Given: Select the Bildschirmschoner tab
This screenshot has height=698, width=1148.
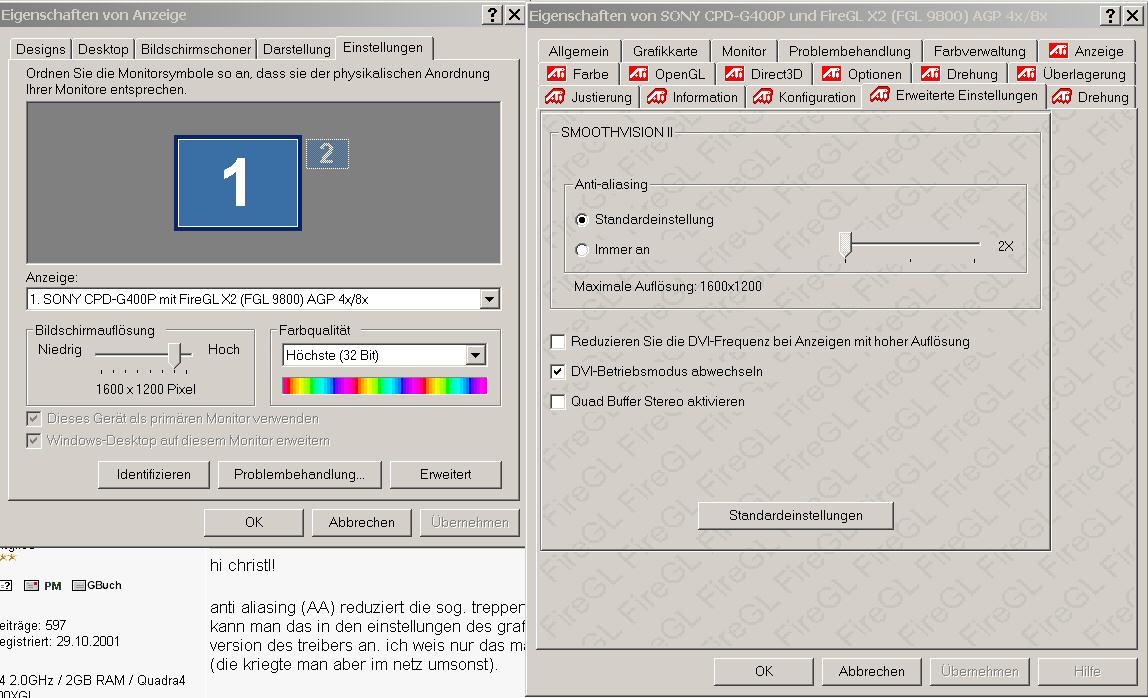Looking at the screenshot, I should pos(195,49).
